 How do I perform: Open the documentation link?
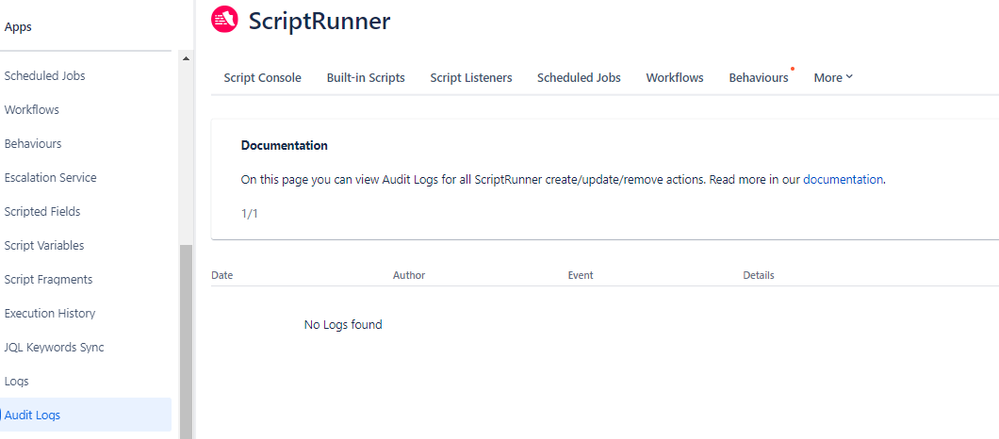[x=843, y=180]
